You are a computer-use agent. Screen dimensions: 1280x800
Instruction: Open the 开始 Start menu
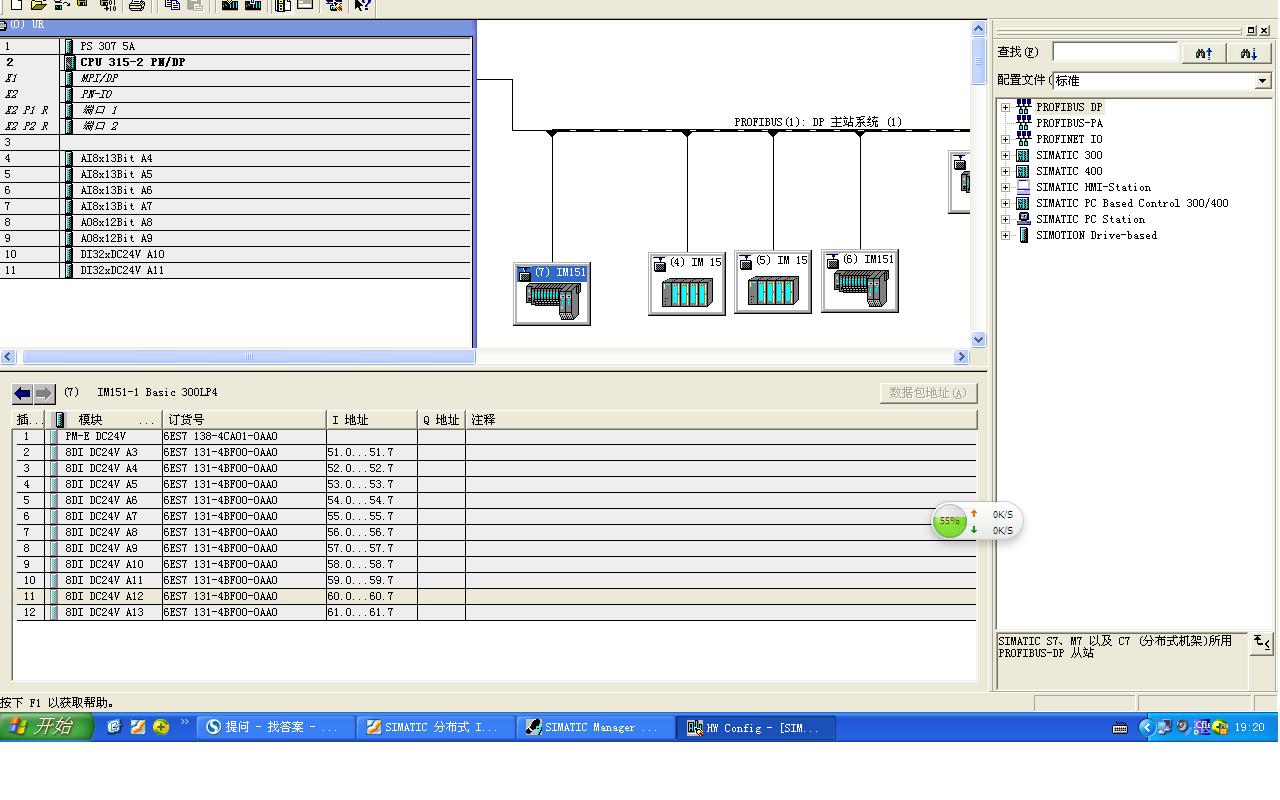point(46,727)
